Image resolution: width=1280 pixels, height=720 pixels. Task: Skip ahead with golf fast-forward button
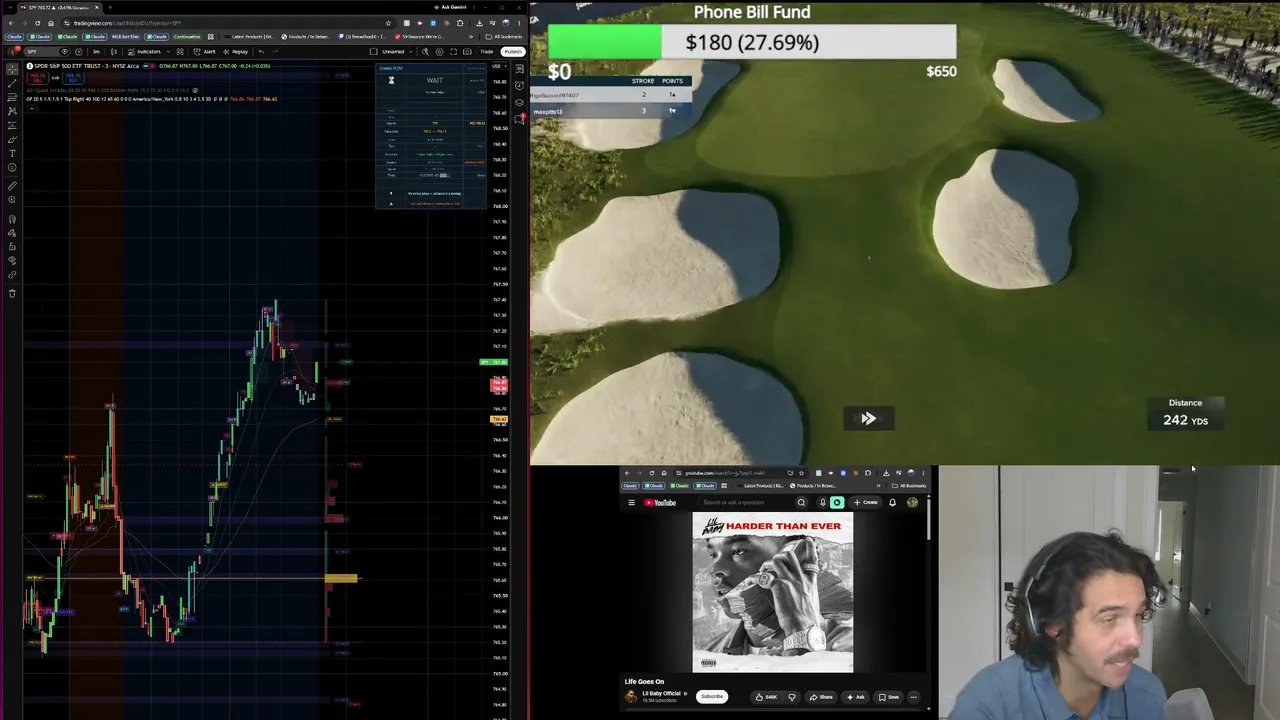[x=868, y=419]
